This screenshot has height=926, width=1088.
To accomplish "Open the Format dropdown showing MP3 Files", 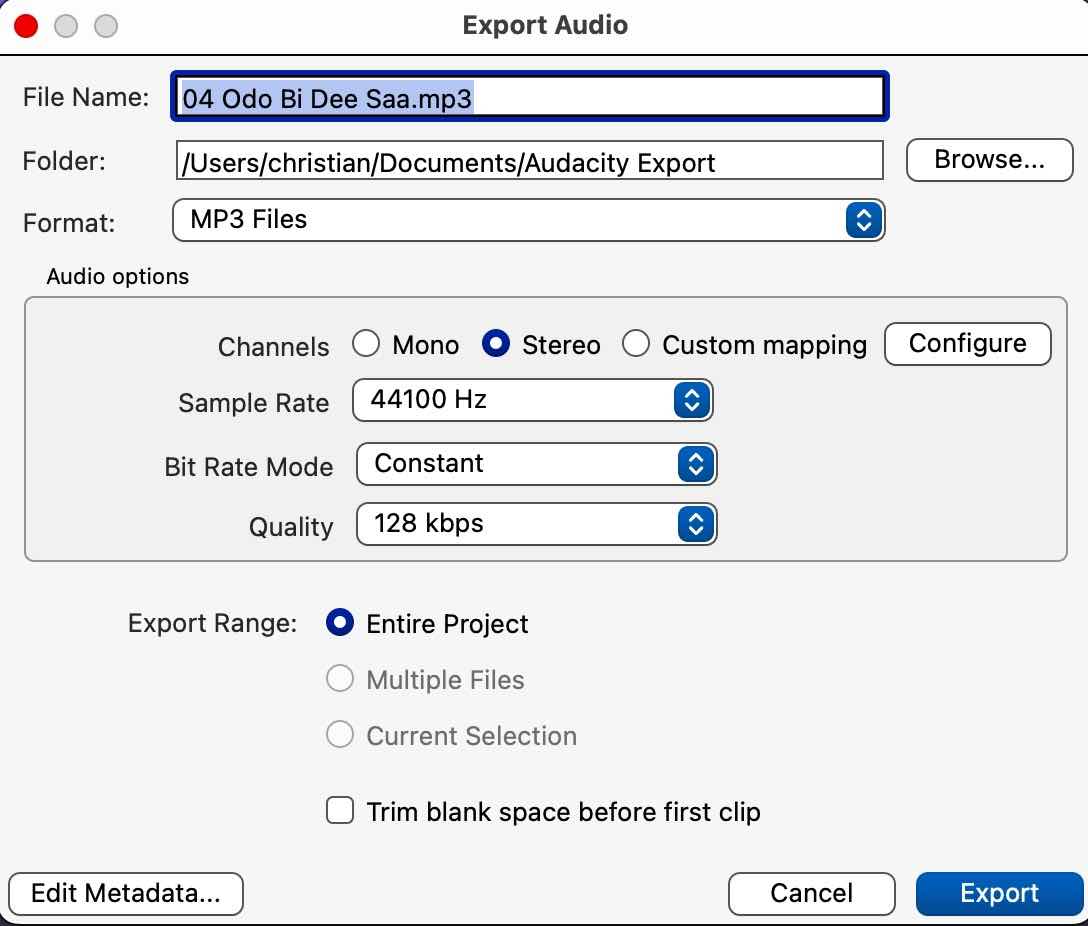I will point(528,220).
